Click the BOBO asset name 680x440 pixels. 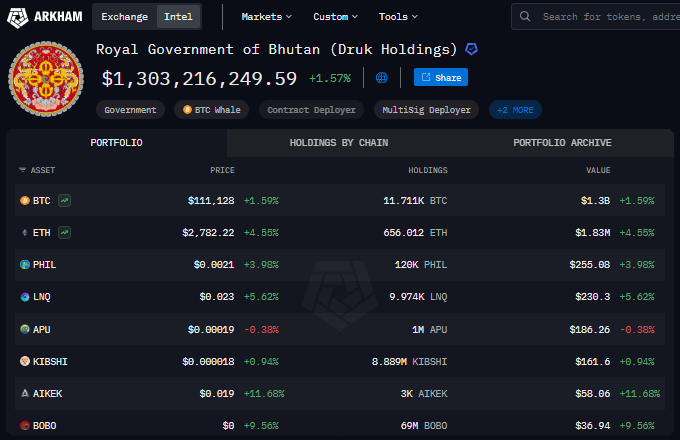(x=45, y=426)
